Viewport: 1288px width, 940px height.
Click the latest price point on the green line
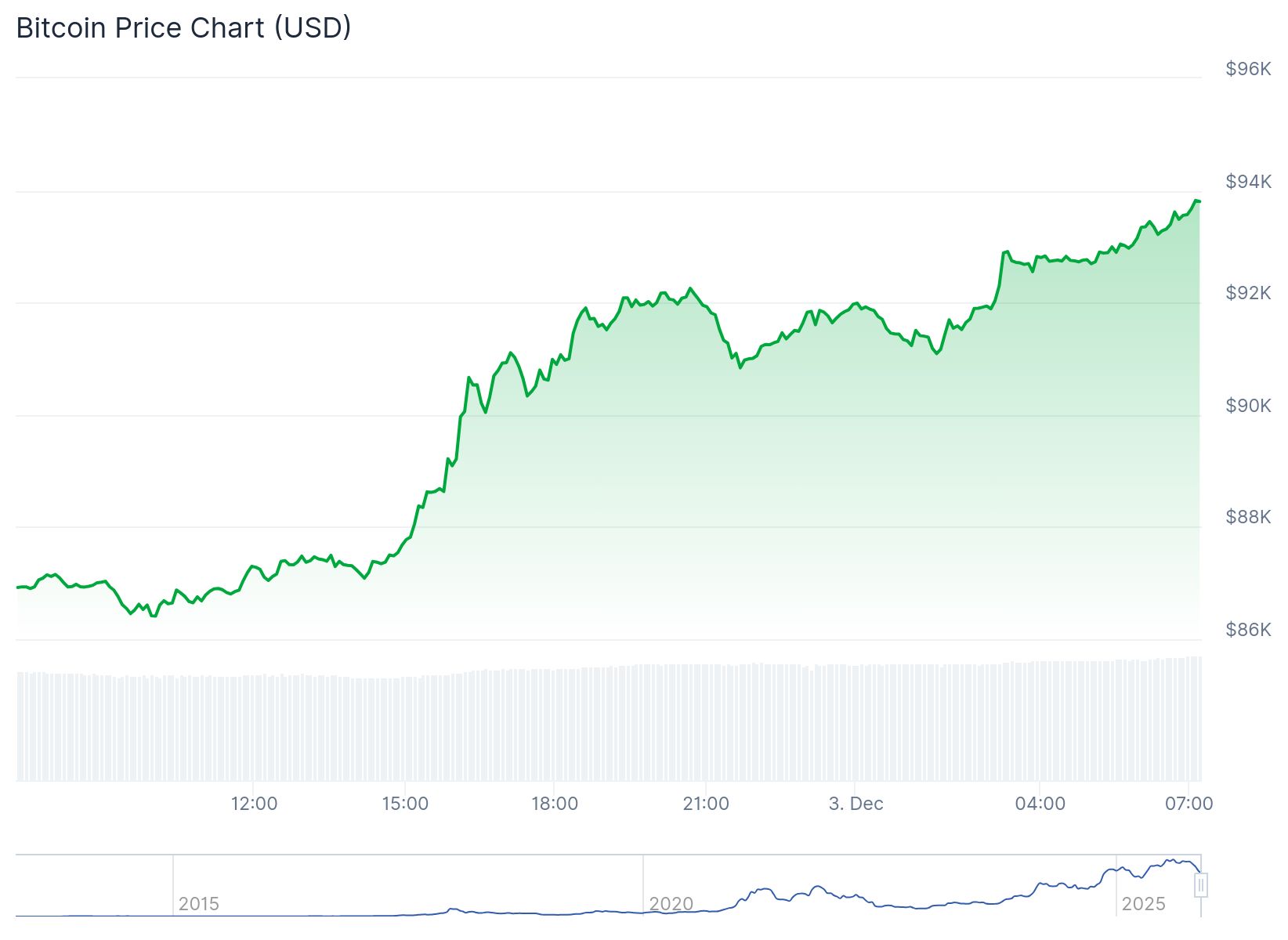(1199, 201)
